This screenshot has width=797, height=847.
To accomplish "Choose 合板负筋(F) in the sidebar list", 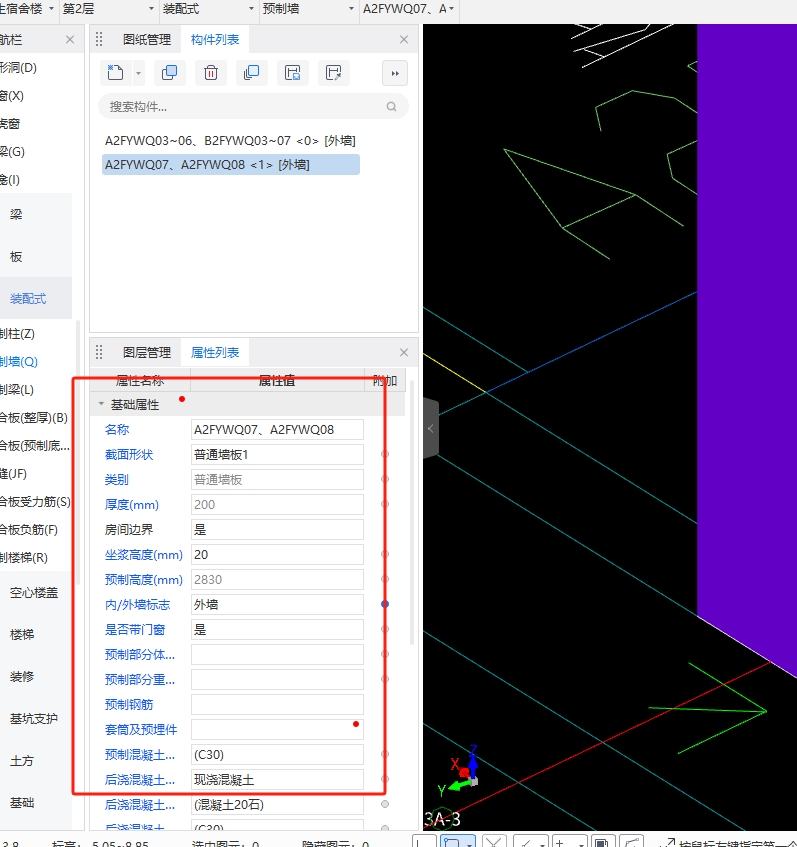I will pos(29,530).
